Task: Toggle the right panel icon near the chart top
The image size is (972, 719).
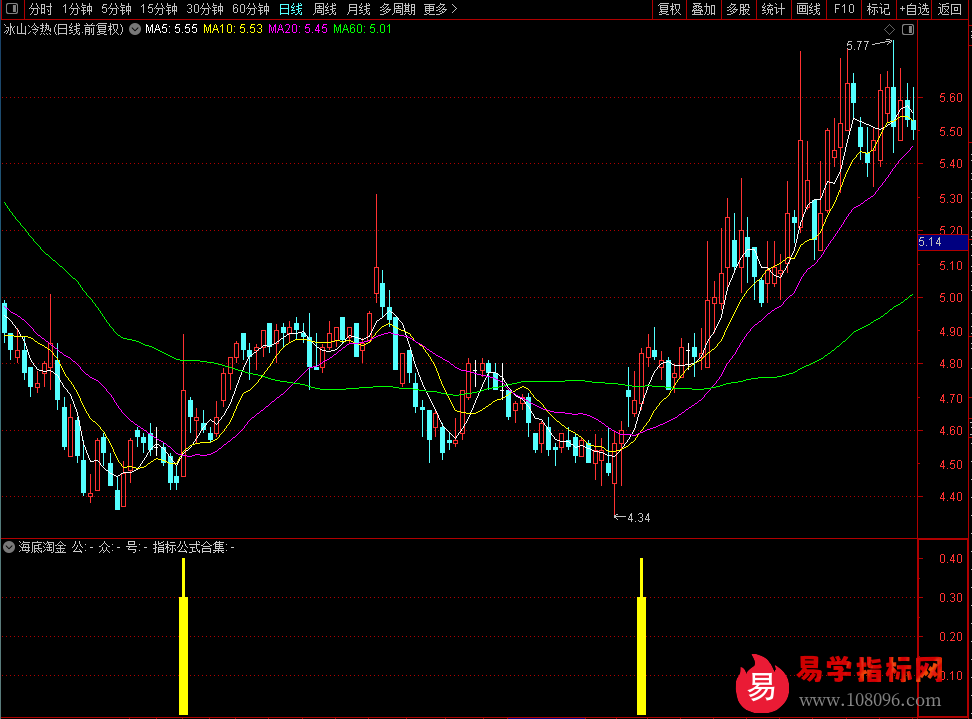Action: point(907,31)
